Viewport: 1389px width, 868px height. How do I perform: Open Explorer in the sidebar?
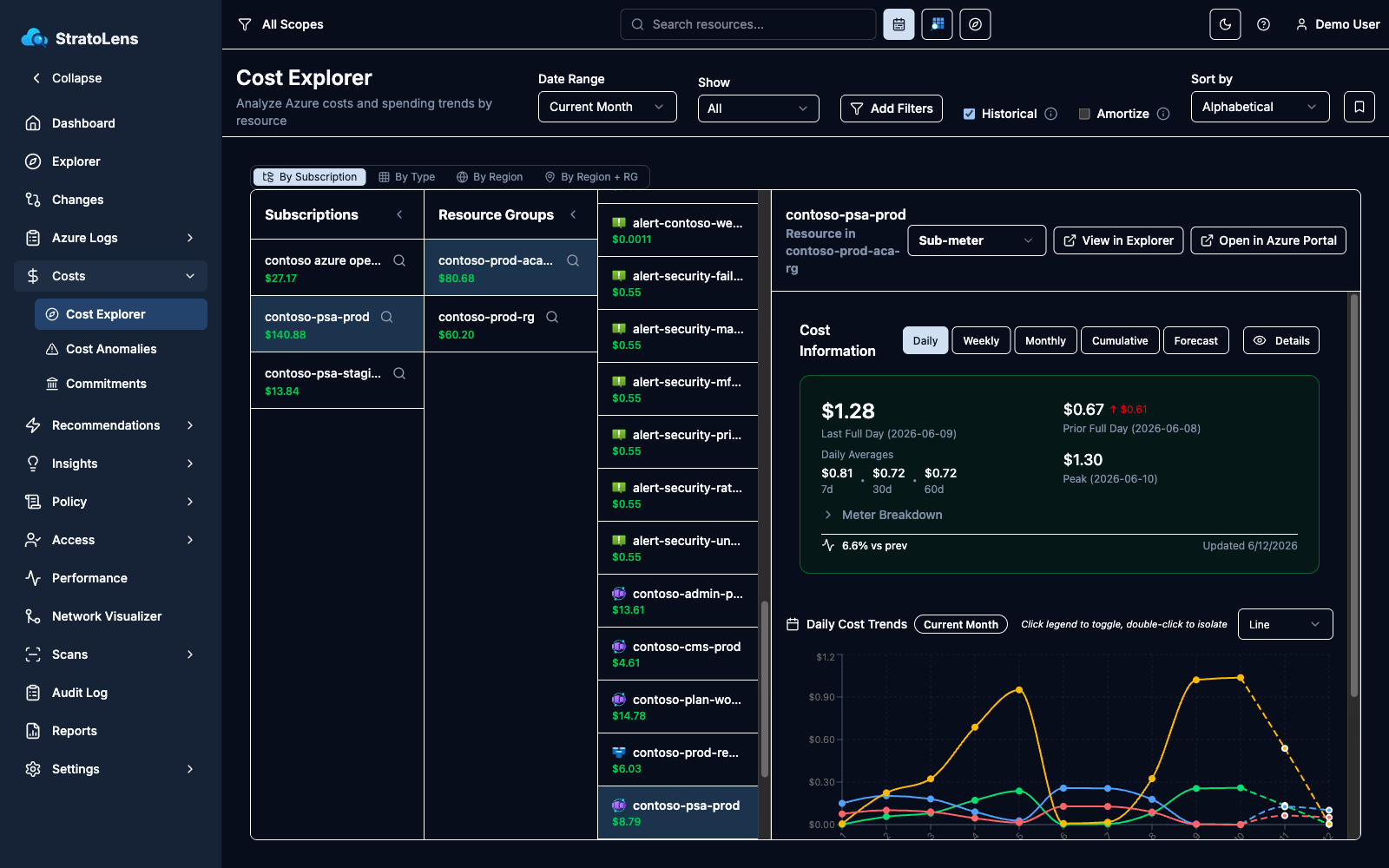[110, 161]
